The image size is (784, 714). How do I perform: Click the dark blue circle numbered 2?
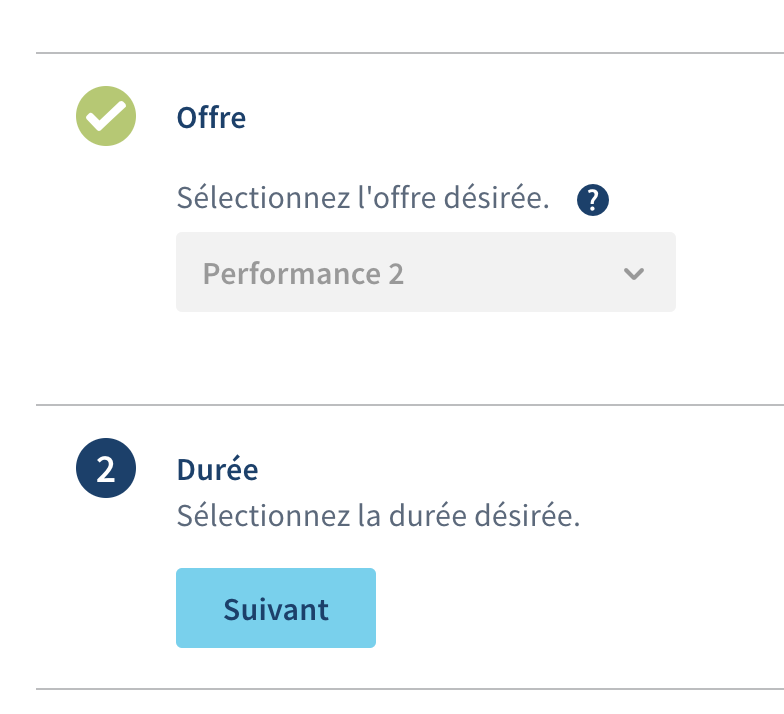tap(106, 470)
